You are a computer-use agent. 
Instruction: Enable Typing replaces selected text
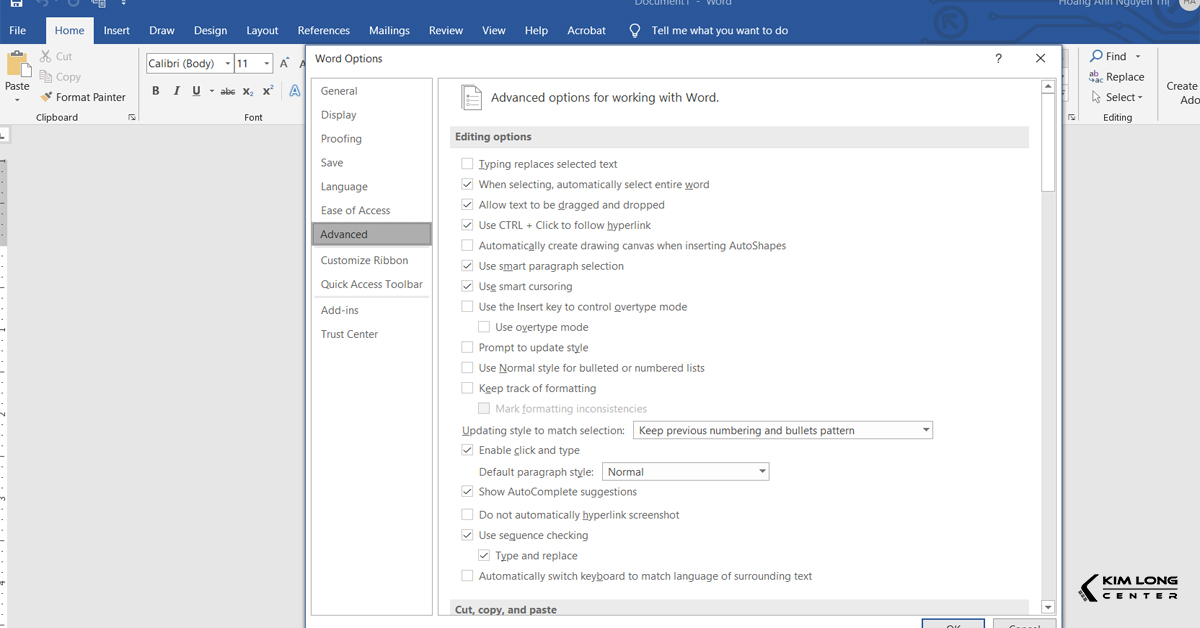(x=467, y=164)
